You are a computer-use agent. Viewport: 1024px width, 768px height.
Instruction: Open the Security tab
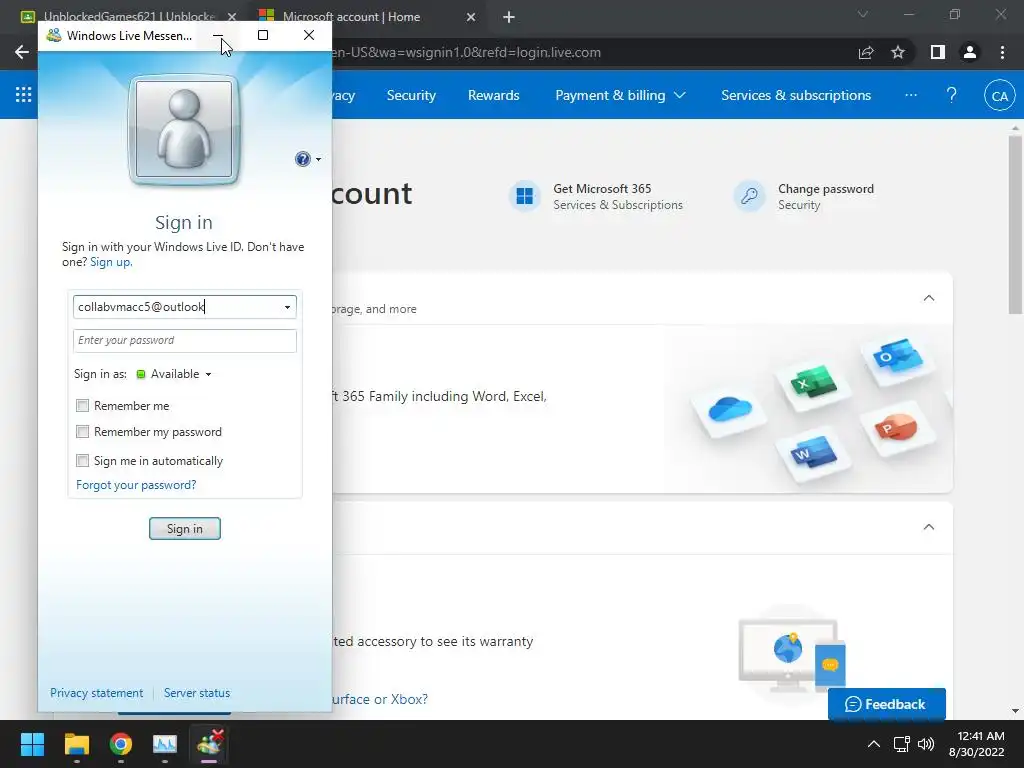click(411, 95)
